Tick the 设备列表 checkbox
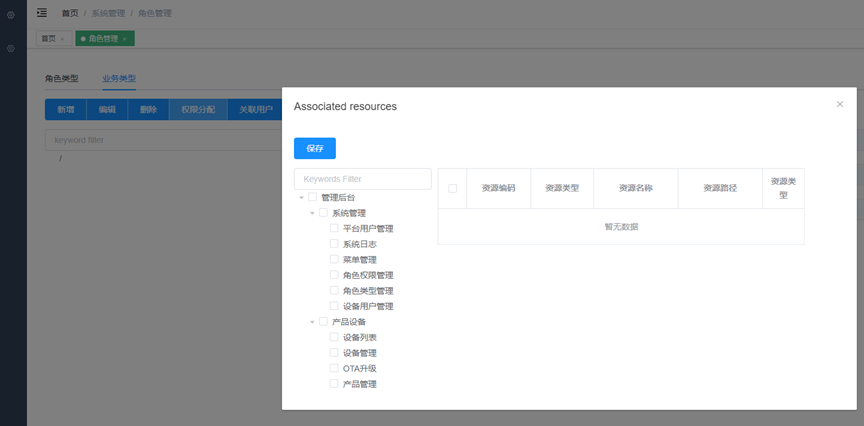 [334, 337]
